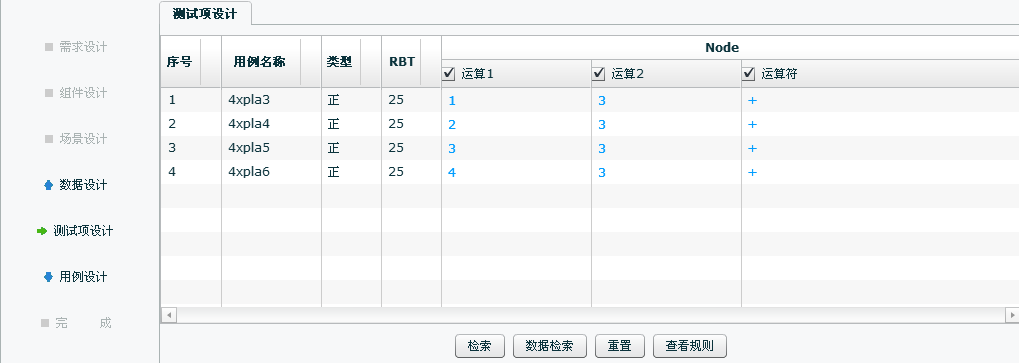Click the horizontal scrollbar track
The width and height of the screenshot is (1019, 363).
coord(590,315)
